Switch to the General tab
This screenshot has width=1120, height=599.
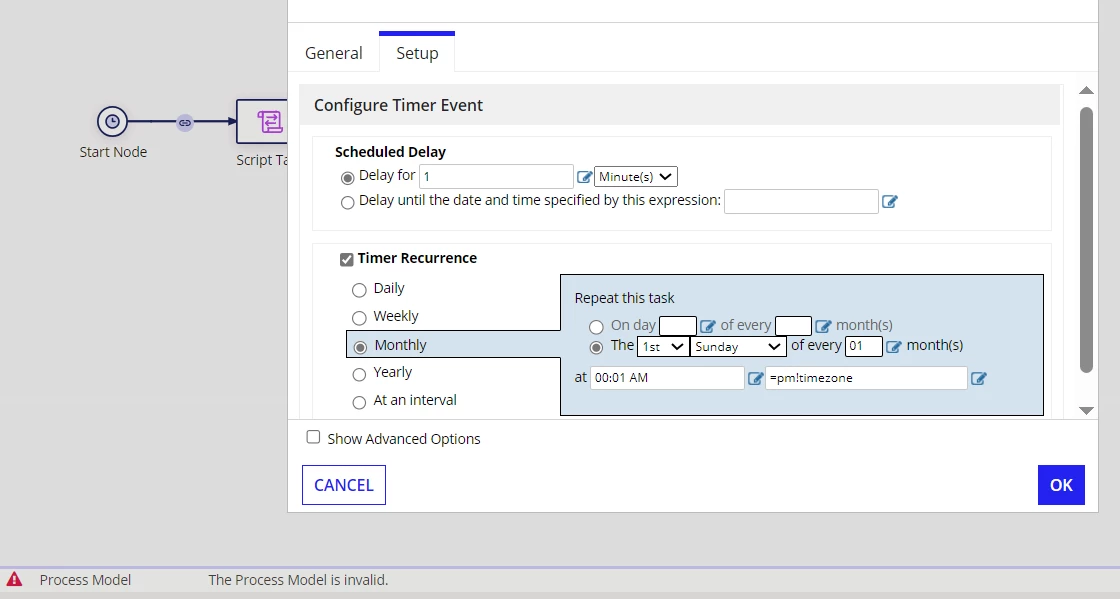[334, 54]
